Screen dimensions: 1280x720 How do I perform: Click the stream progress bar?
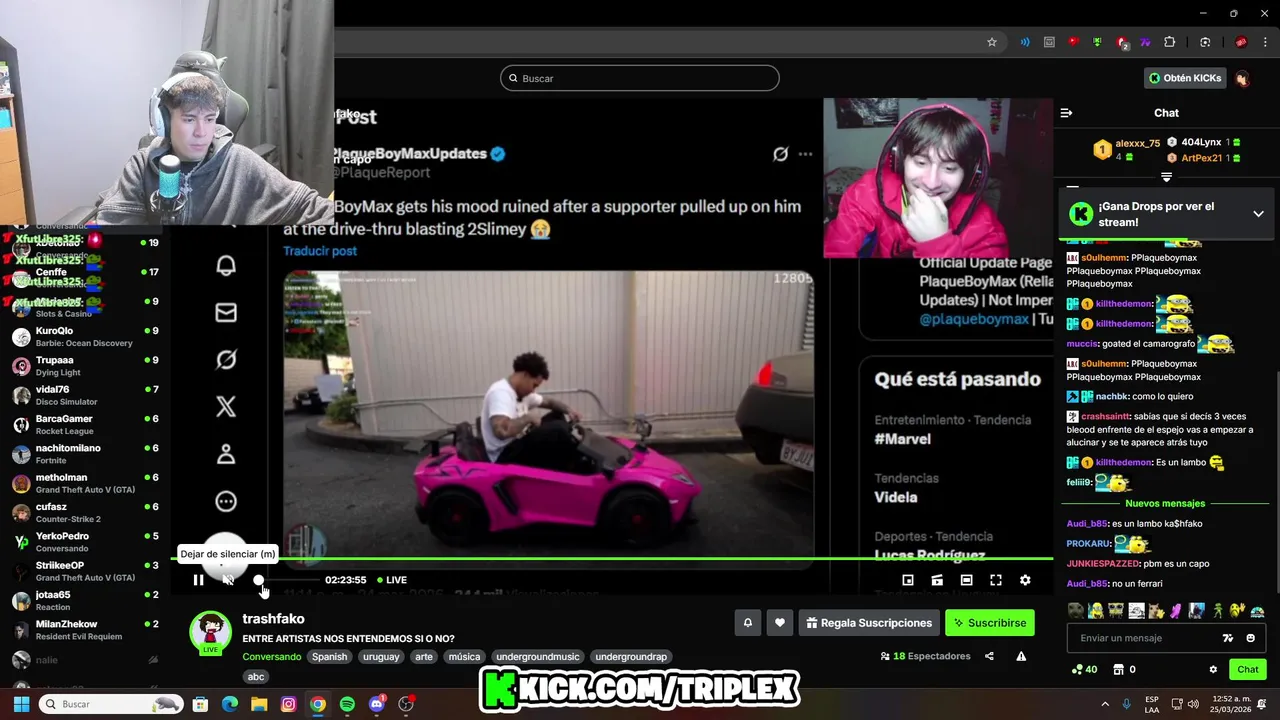pos(611,559)
